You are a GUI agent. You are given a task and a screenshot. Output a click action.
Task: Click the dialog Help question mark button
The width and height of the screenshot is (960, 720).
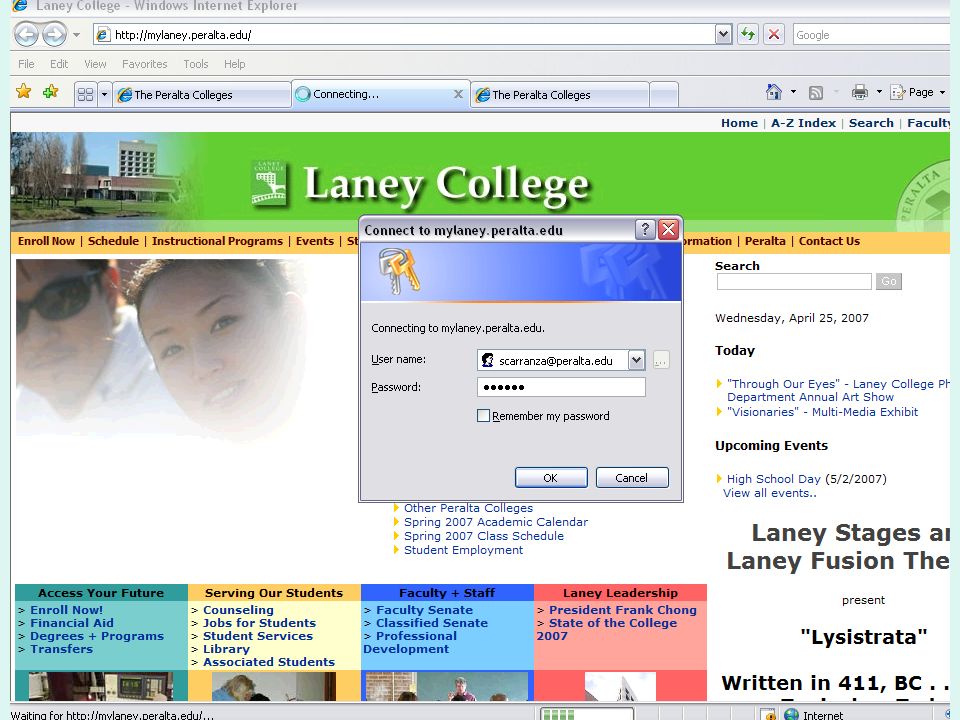(645, 230)
